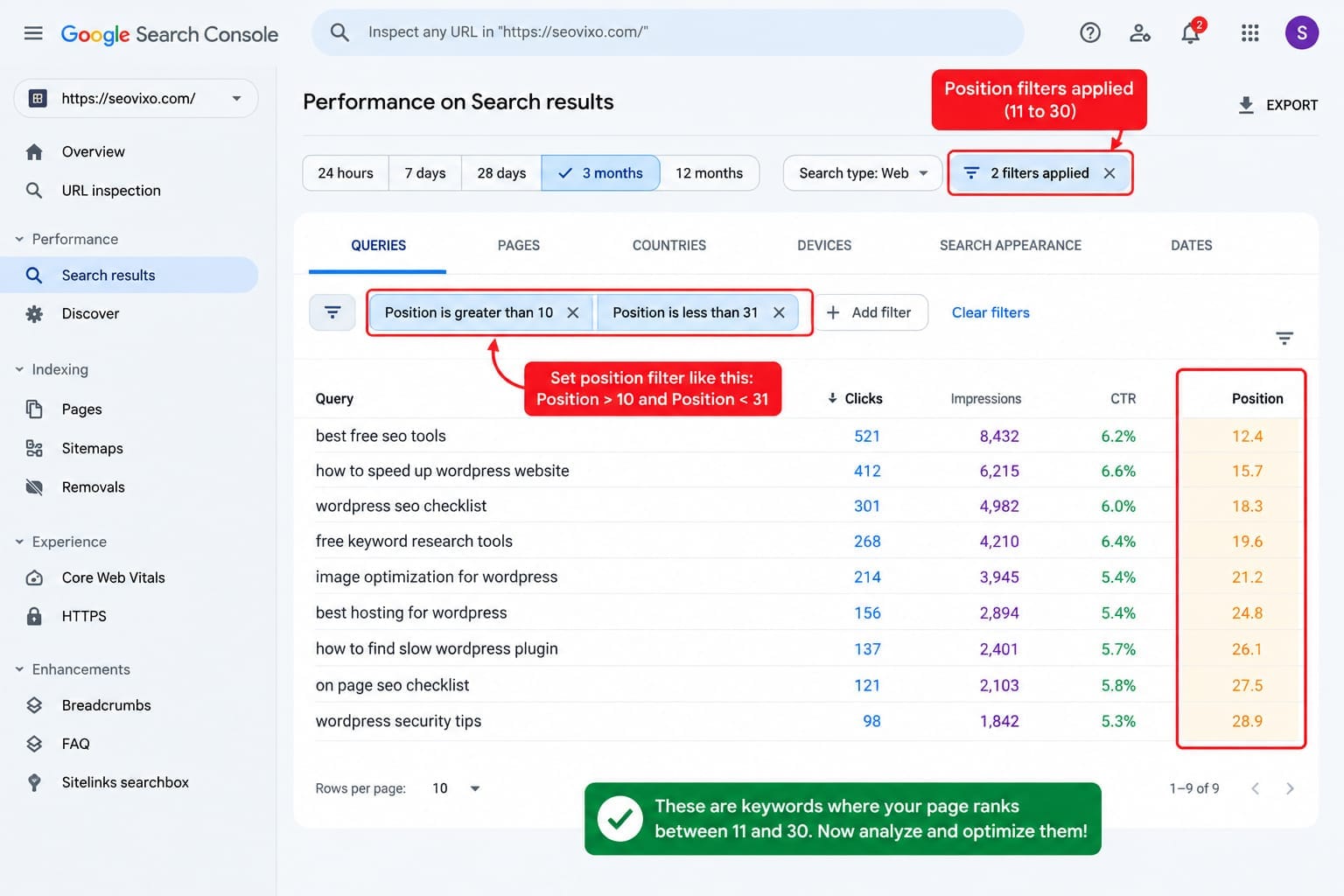Select the 28 days date range
Screen dimensions: 1344x896
pos(501,173)
